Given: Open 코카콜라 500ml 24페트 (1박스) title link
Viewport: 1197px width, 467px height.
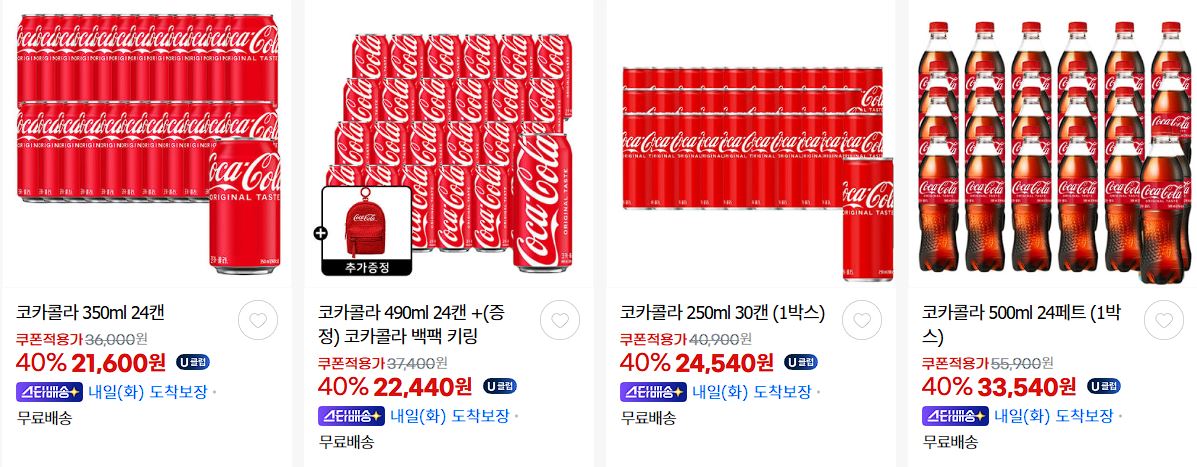Looking at the screenshot, I should 1021,324.
